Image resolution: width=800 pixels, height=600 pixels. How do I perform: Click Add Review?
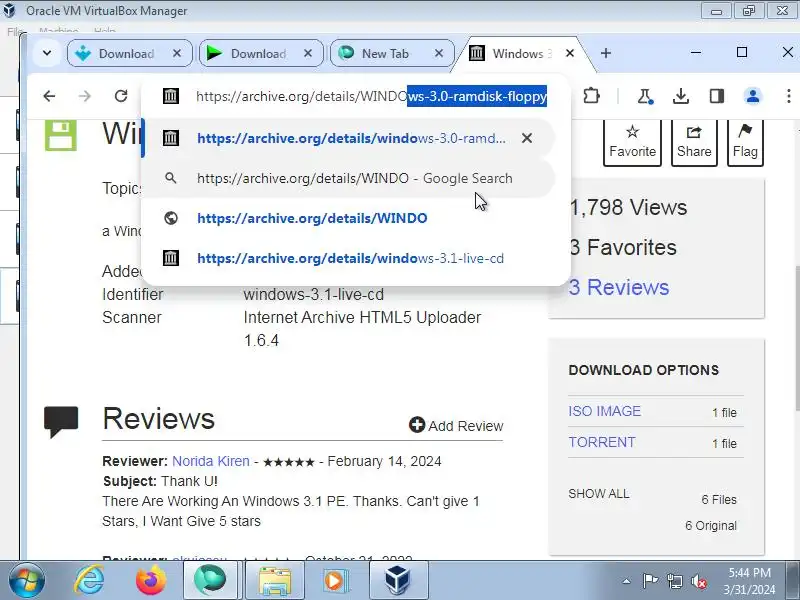(x=456, y=426)
